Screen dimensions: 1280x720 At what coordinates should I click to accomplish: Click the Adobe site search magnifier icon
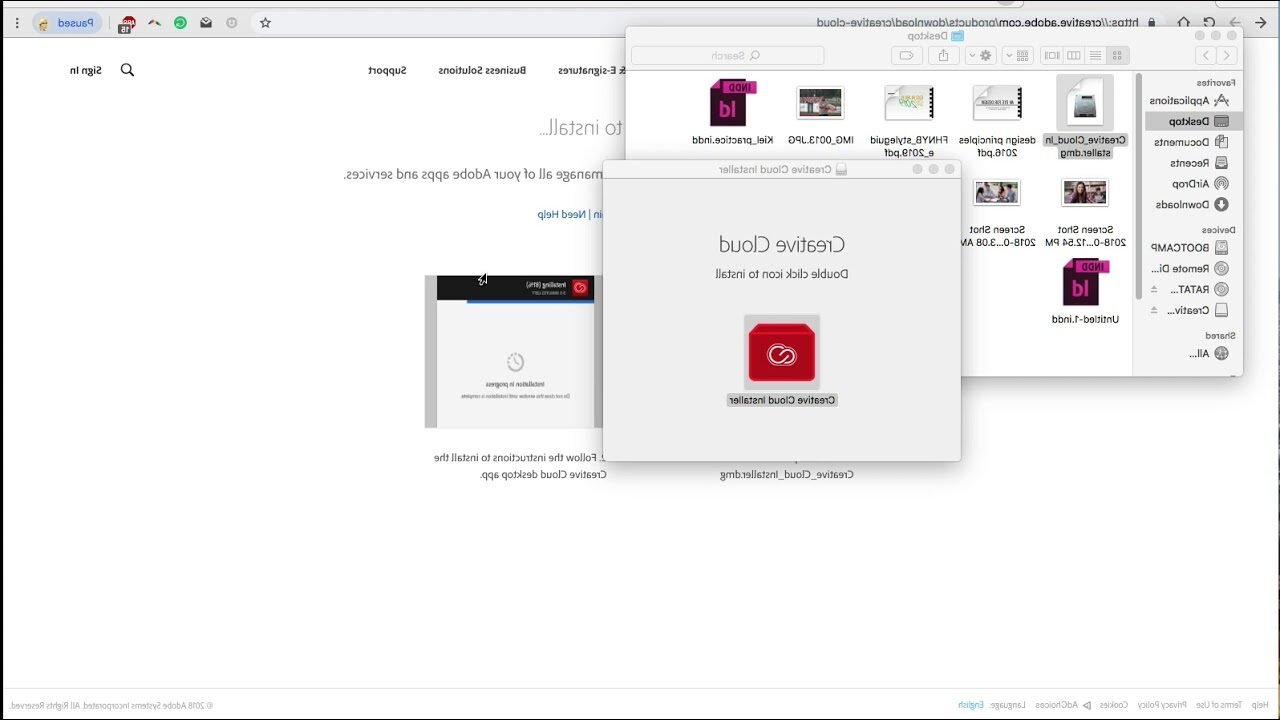pos(127,70)
